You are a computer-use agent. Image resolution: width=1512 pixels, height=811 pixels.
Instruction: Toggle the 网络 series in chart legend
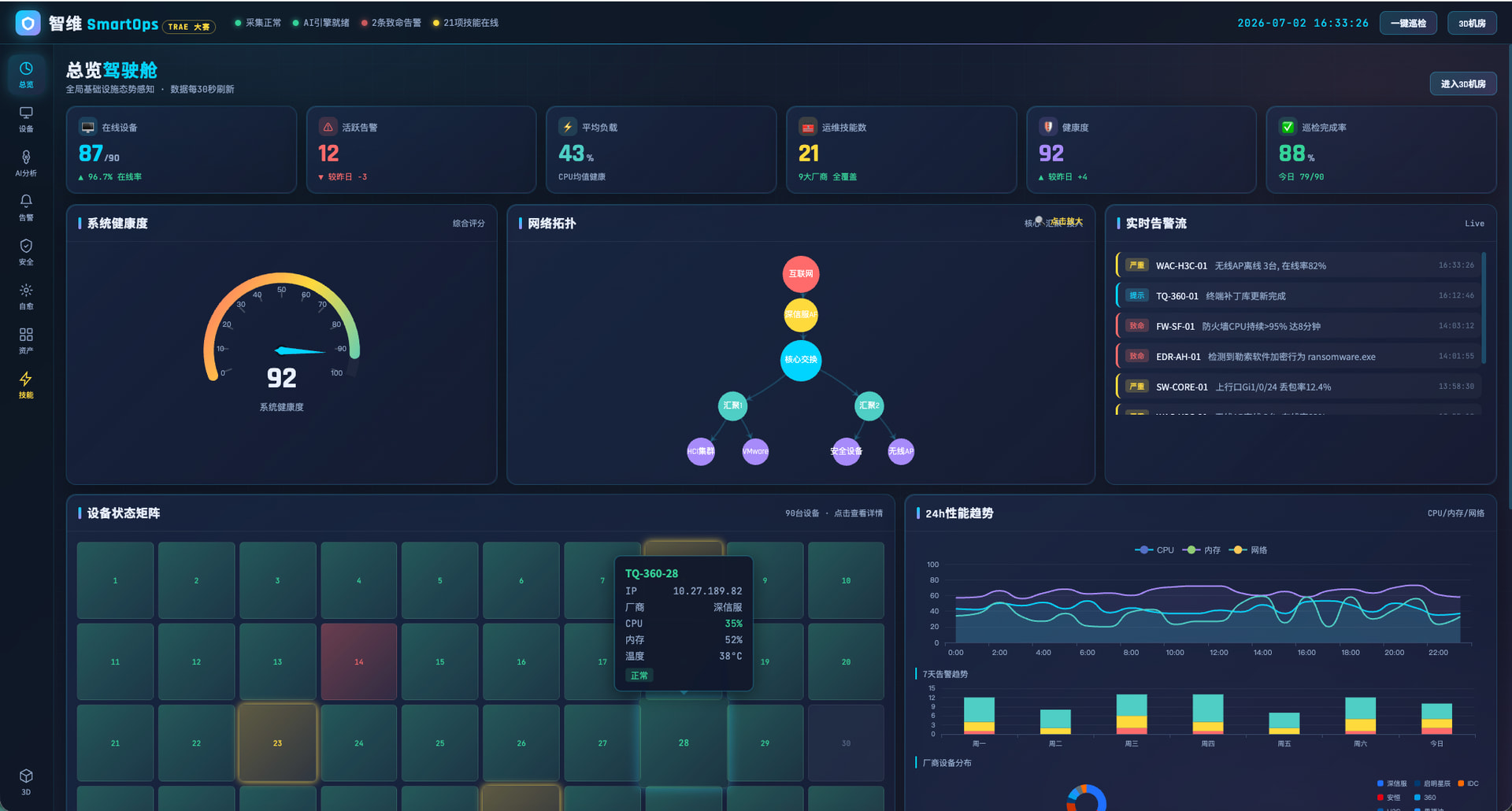click(x=1249, y=550)
